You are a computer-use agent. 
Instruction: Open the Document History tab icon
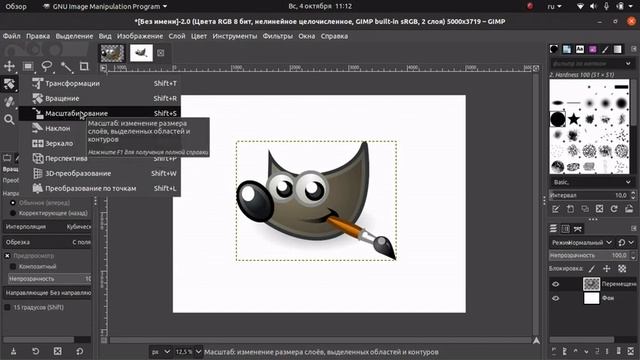[x=593, y=49]
